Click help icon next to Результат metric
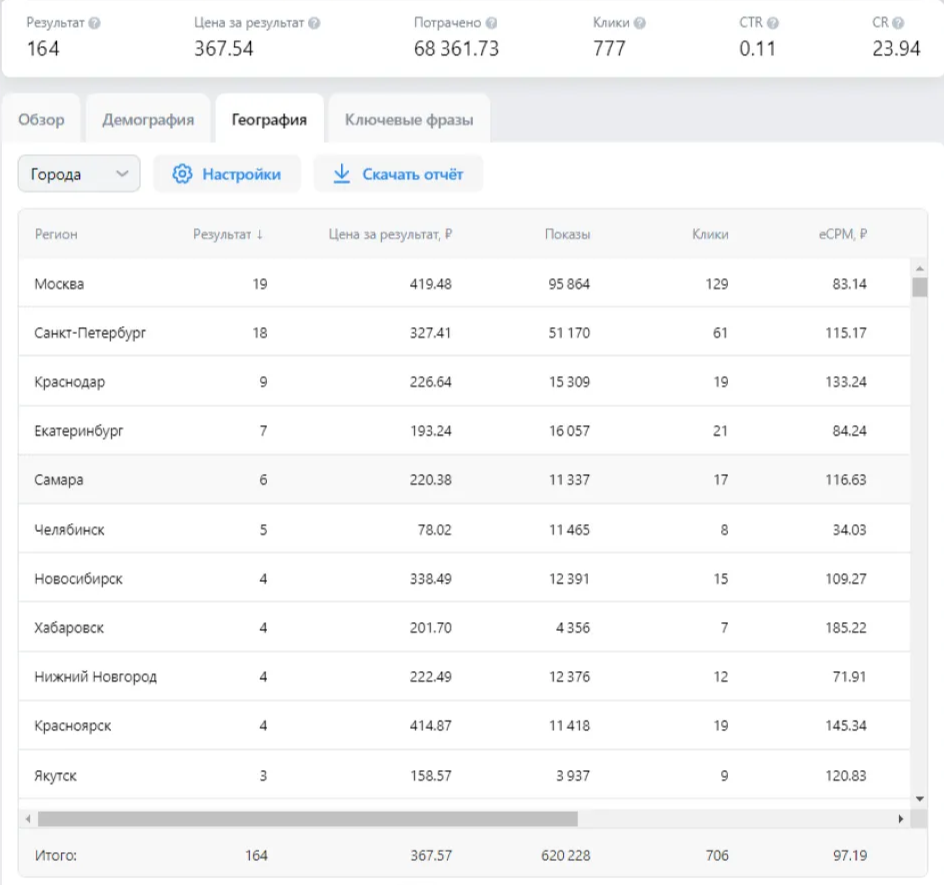The width and height of the screenshot is (944, 885). click(95, 22)
